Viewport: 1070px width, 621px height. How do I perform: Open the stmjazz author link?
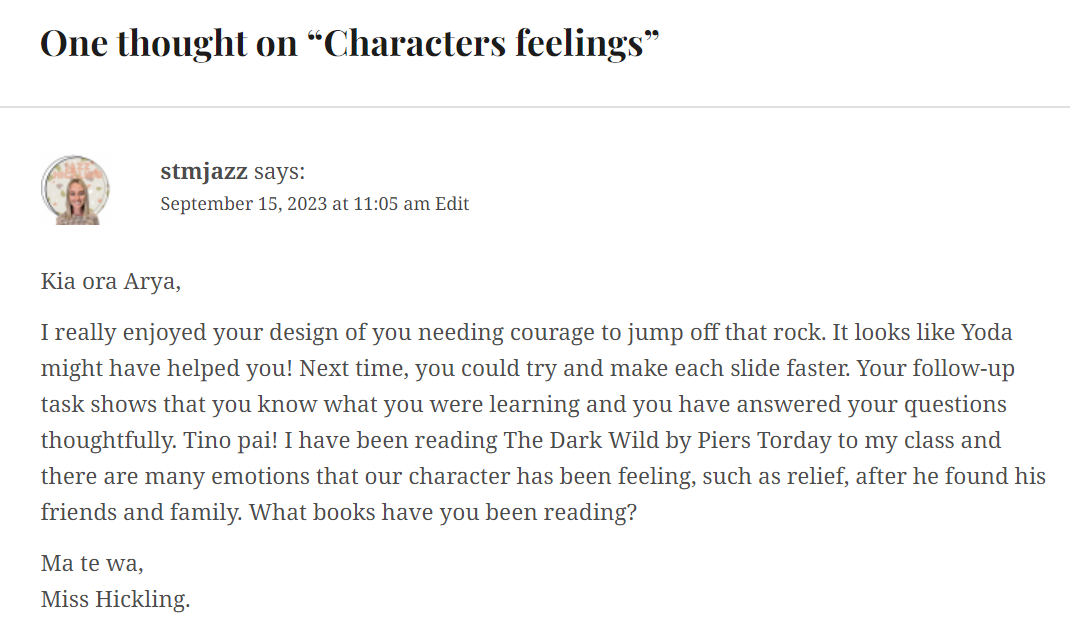(203, 171)
